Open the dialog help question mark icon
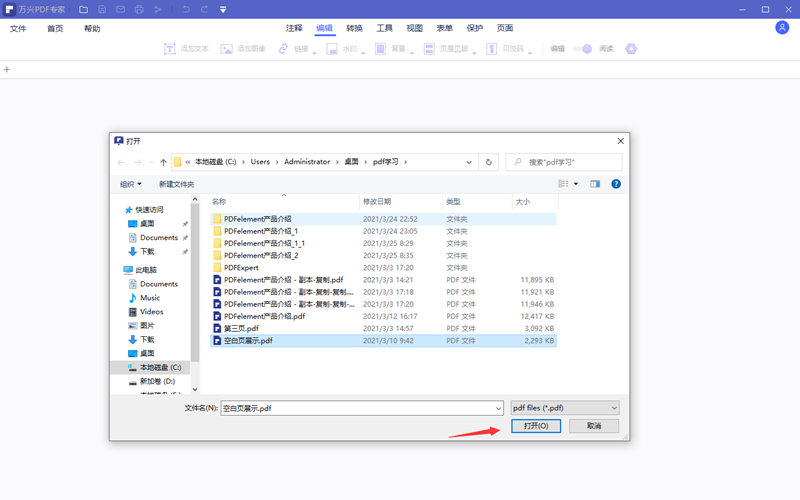The width and height of the screenshot is (800, 500). (616, 184)
